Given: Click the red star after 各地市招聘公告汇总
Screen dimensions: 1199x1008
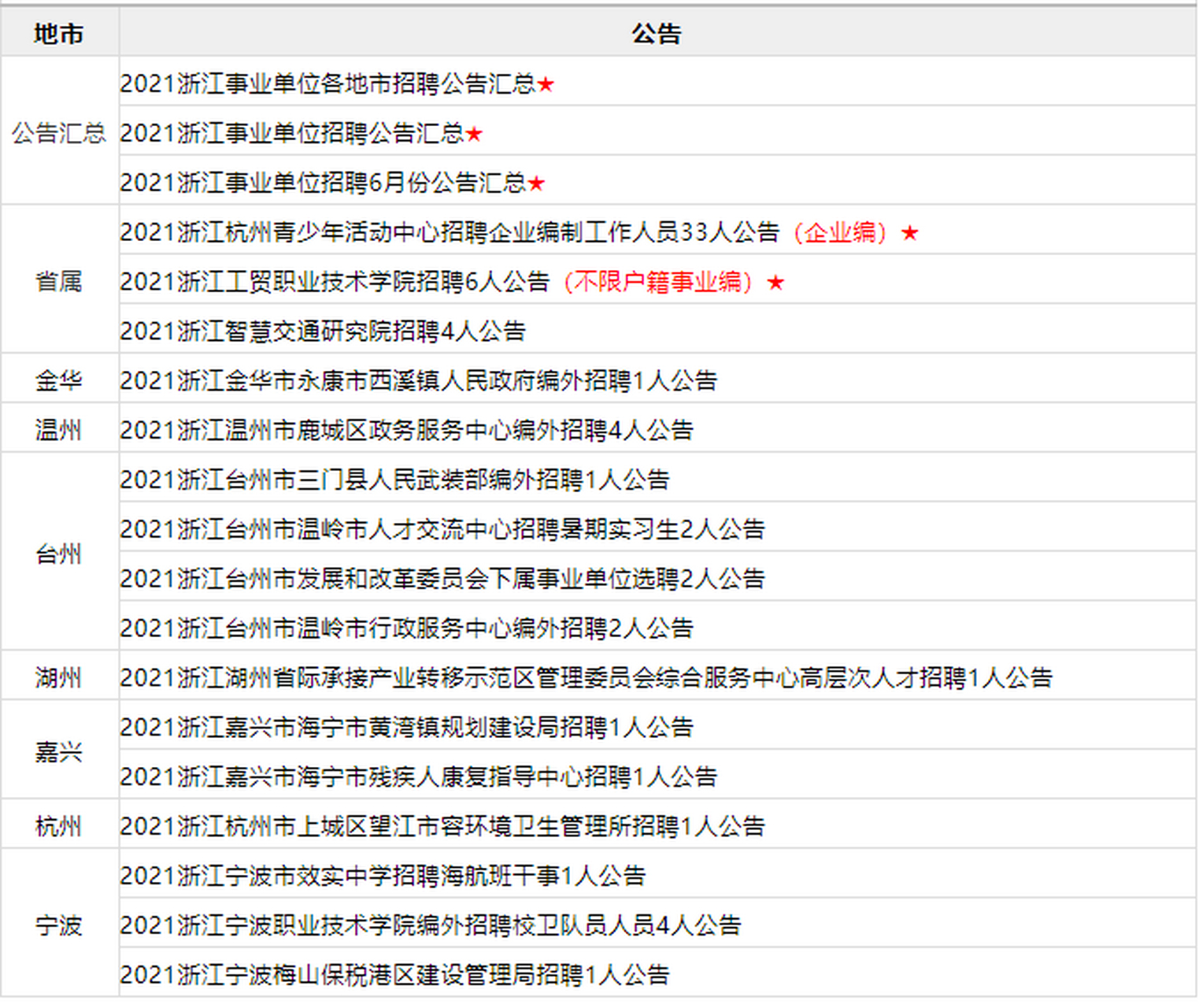Looking at the screenshot, I should tap(546, 84).
